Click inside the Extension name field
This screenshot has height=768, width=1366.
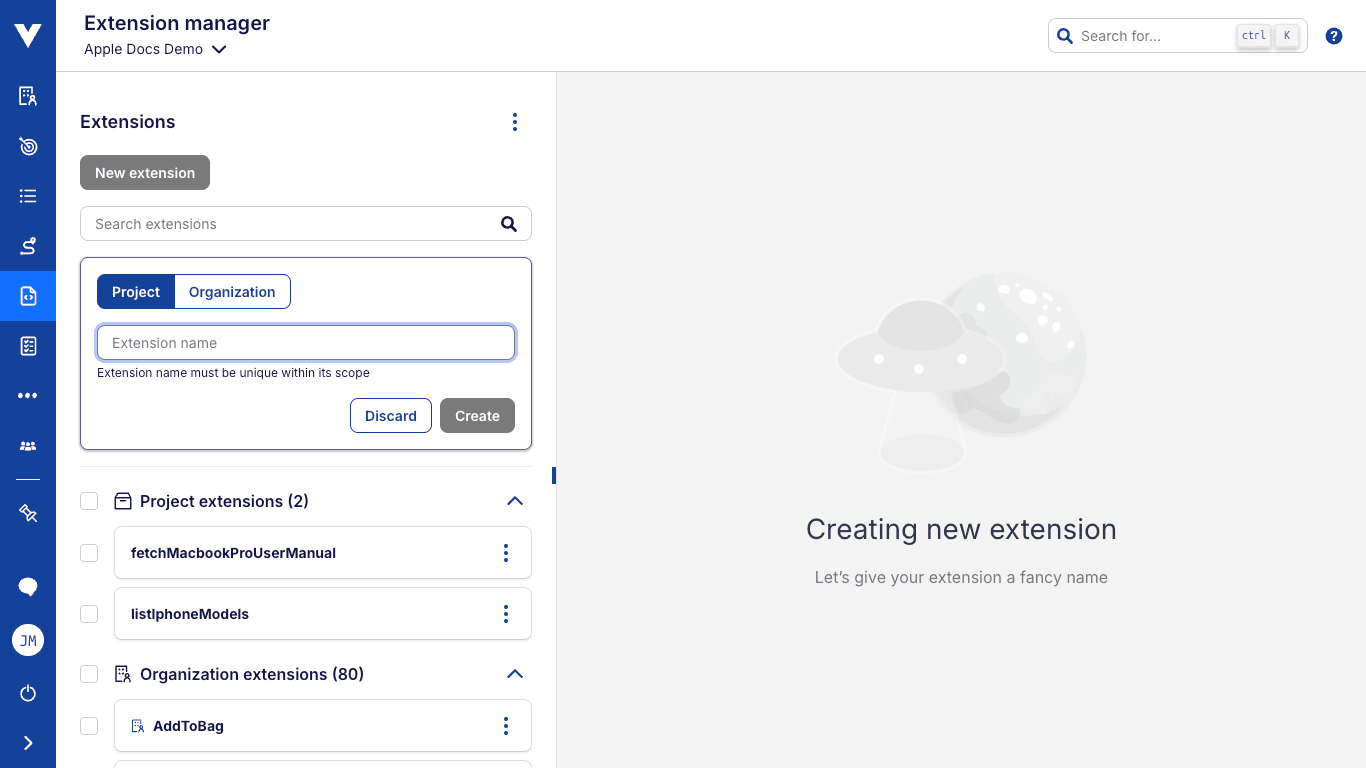[305, 342]
